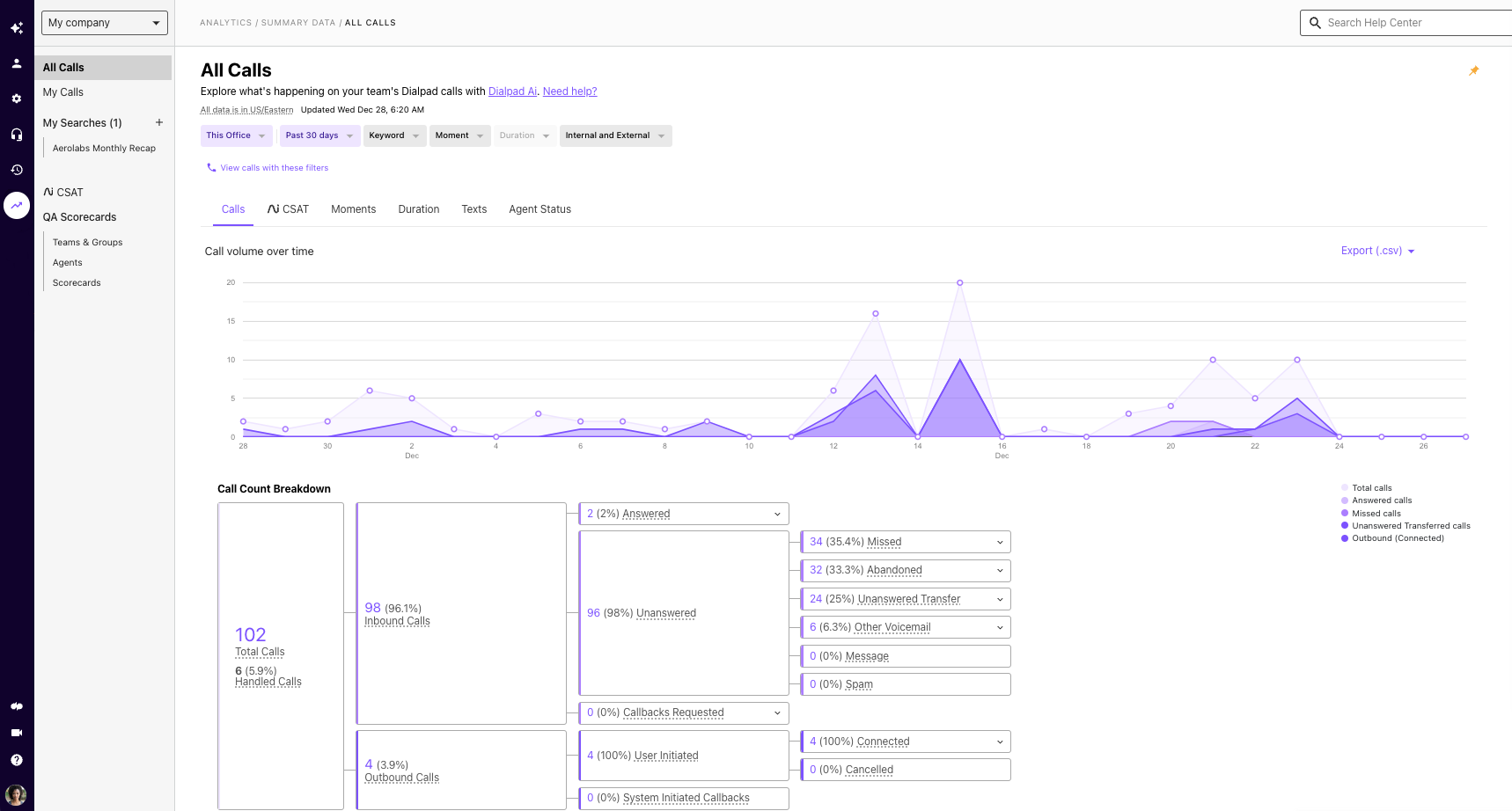Add a new saved search with plus icon

(x=159, y=122)
